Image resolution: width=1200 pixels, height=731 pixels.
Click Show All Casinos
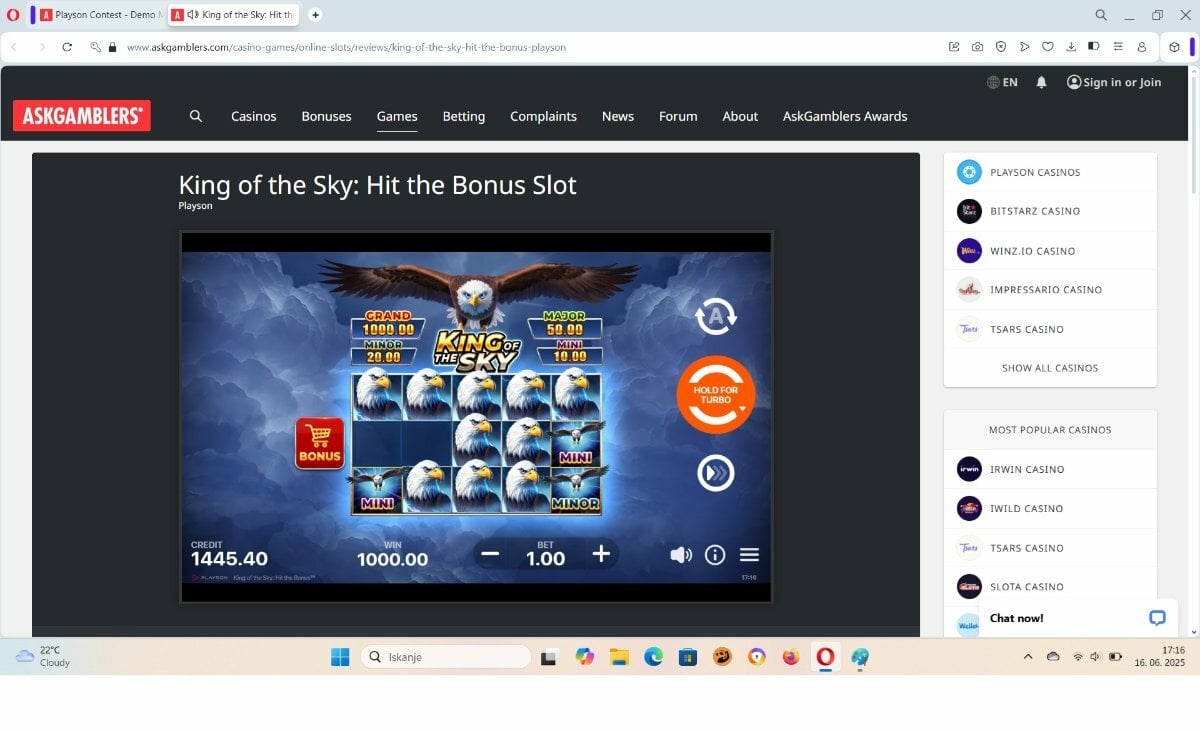[1050, 368]
